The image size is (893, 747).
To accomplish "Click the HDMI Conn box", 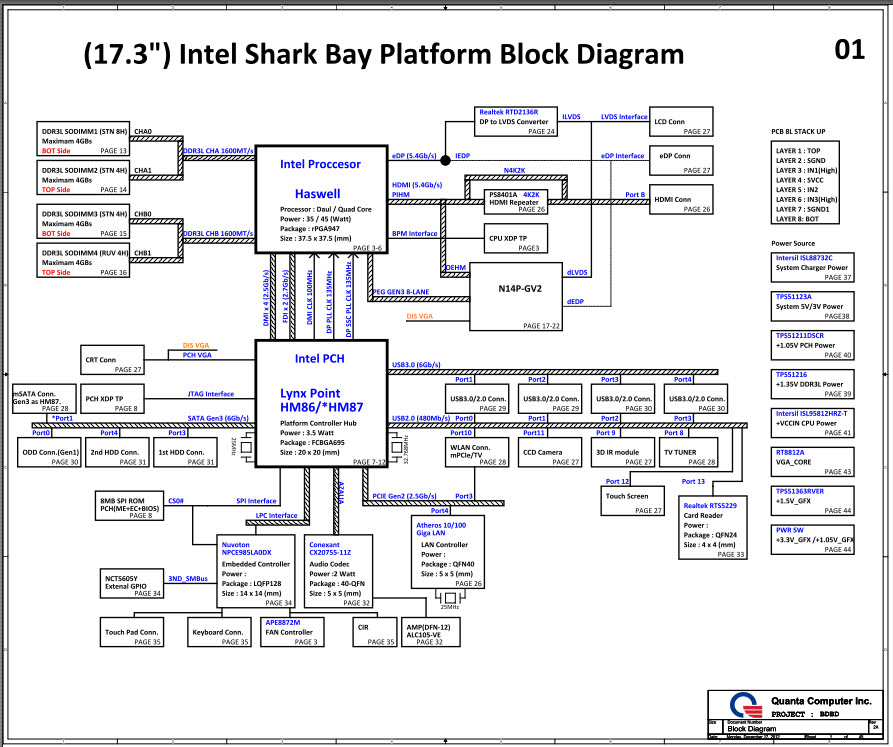I will (x=681, y=199).
